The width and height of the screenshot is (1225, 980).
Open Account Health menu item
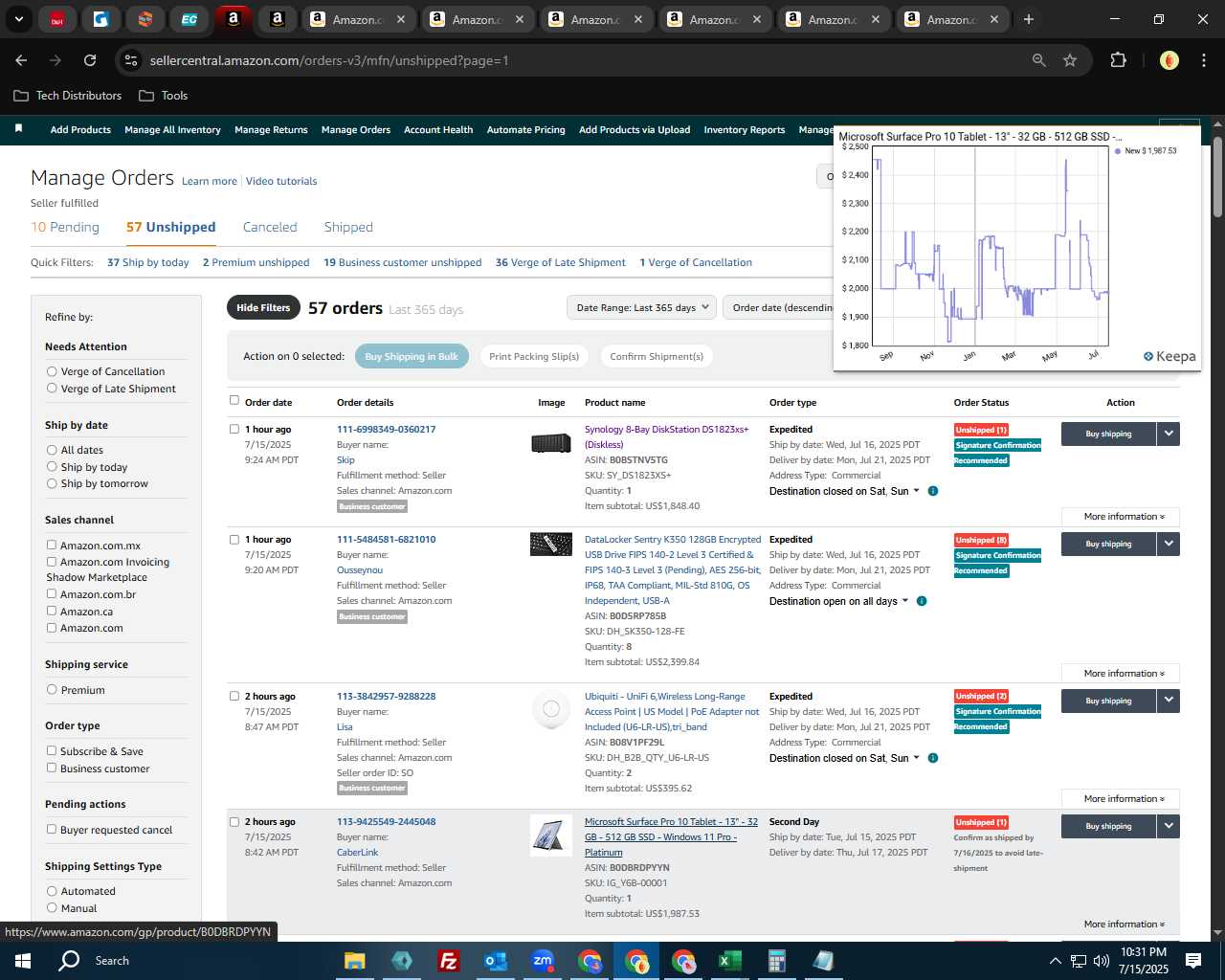pyautogui.click(x=438, y=129)
